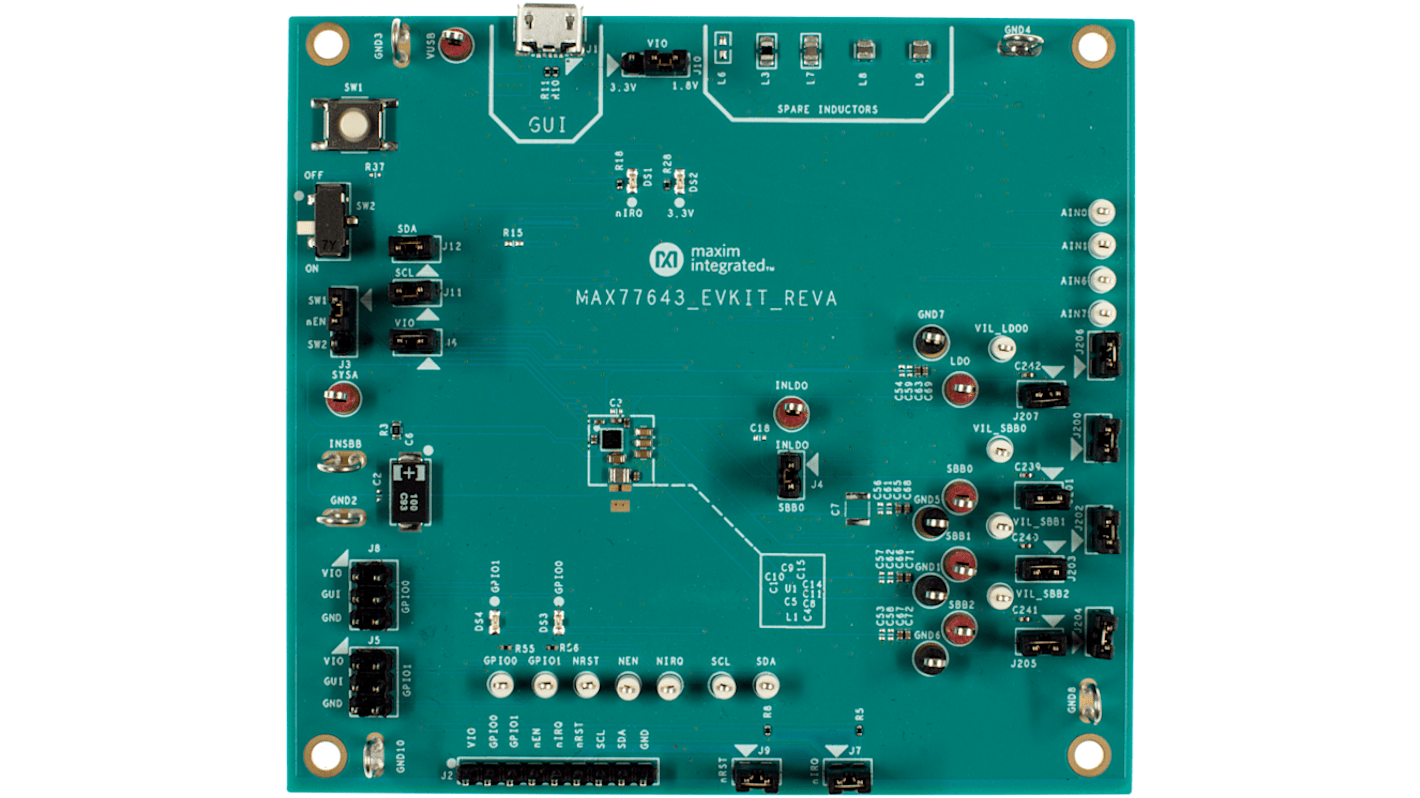The height and width of the screenshot is (798, 1420).
Task: Click the NRST white test point
Action: click(x=586, y=685)
